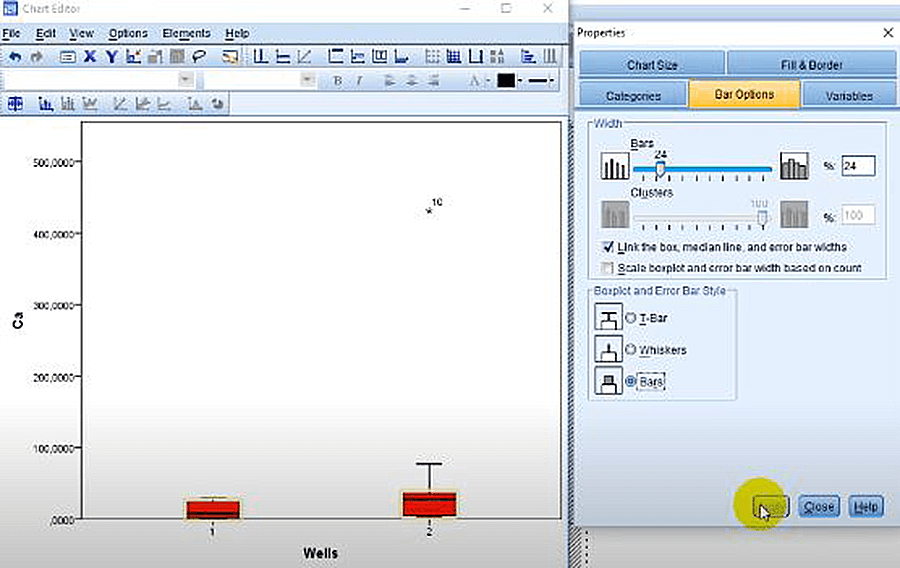Click the Close button in Properties
The width and height of the screenshot is (900, 568).
[x=818, y=507]
